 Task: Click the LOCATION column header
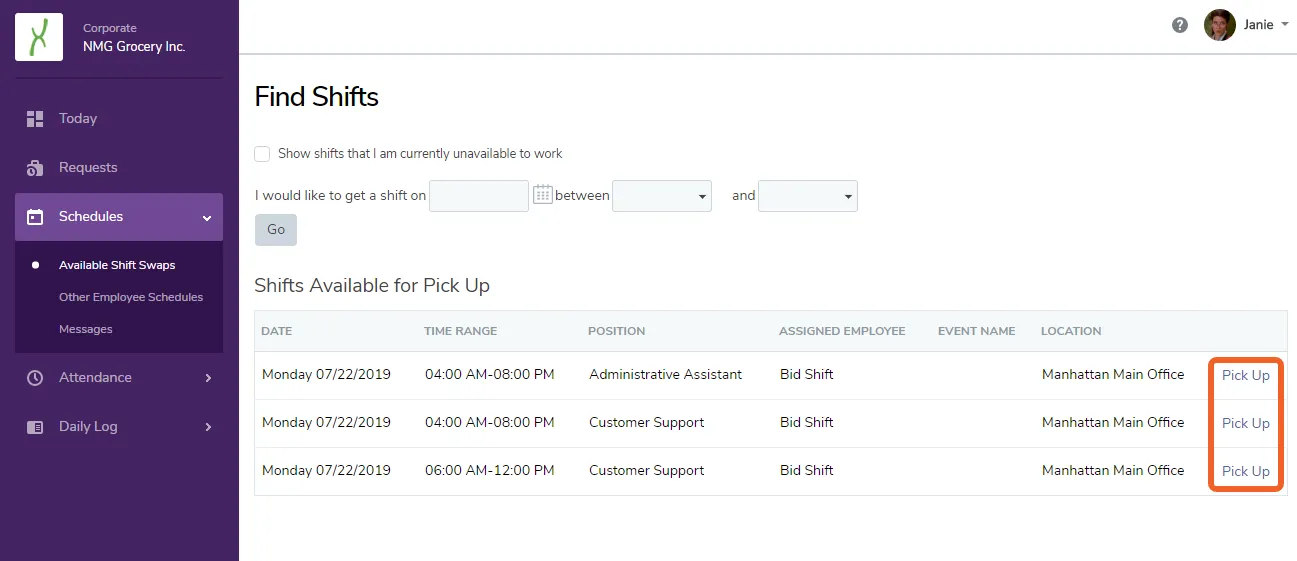click(1071, 331)
